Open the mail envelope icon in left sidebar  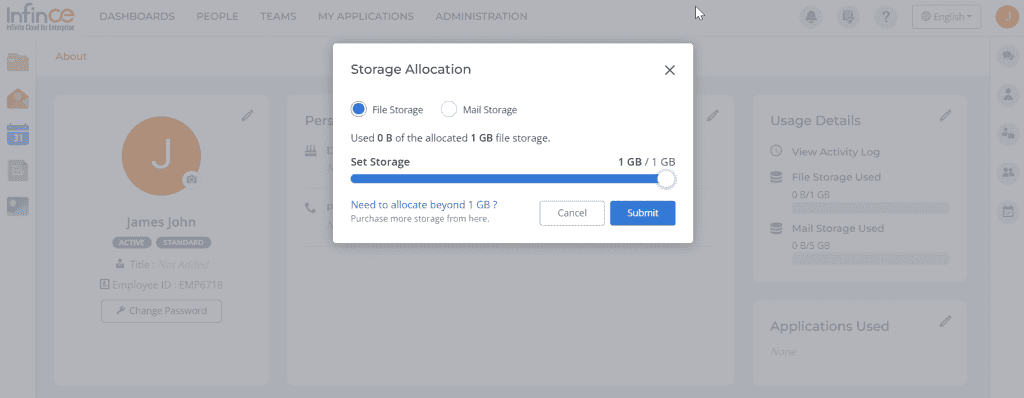18,99
